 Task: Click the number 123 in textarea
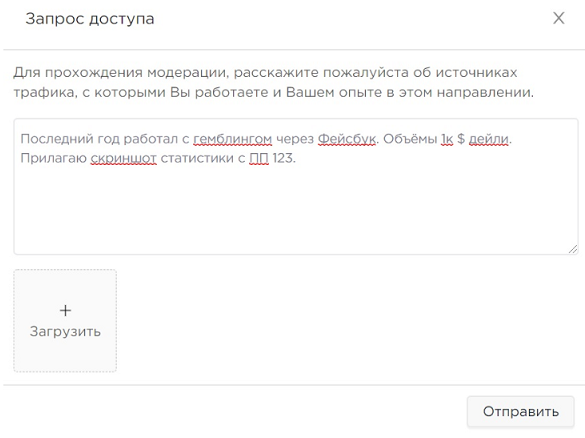(282, 158)
